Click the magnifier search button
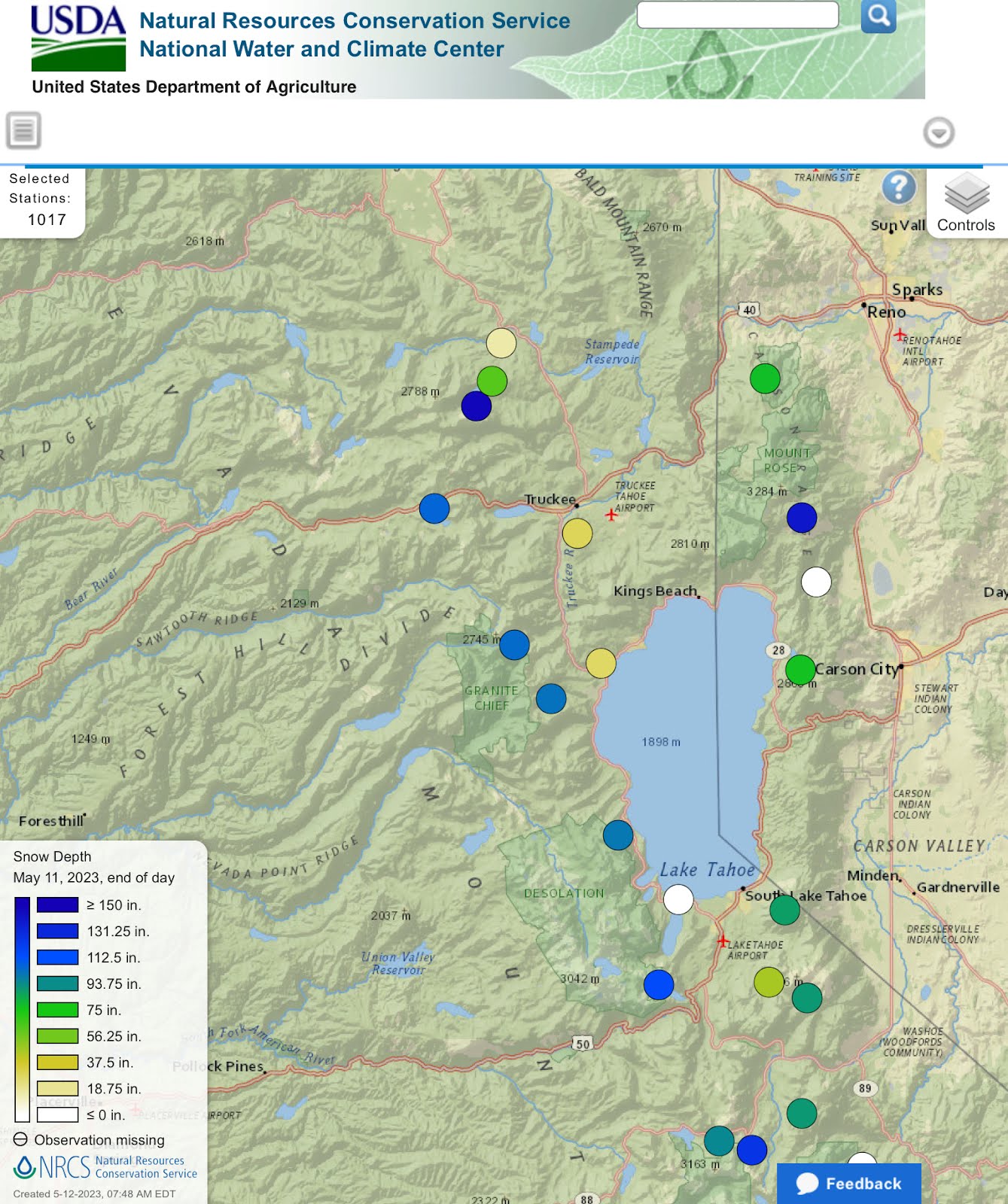This screenshot has width=1008, height=1204. [878, 15]
